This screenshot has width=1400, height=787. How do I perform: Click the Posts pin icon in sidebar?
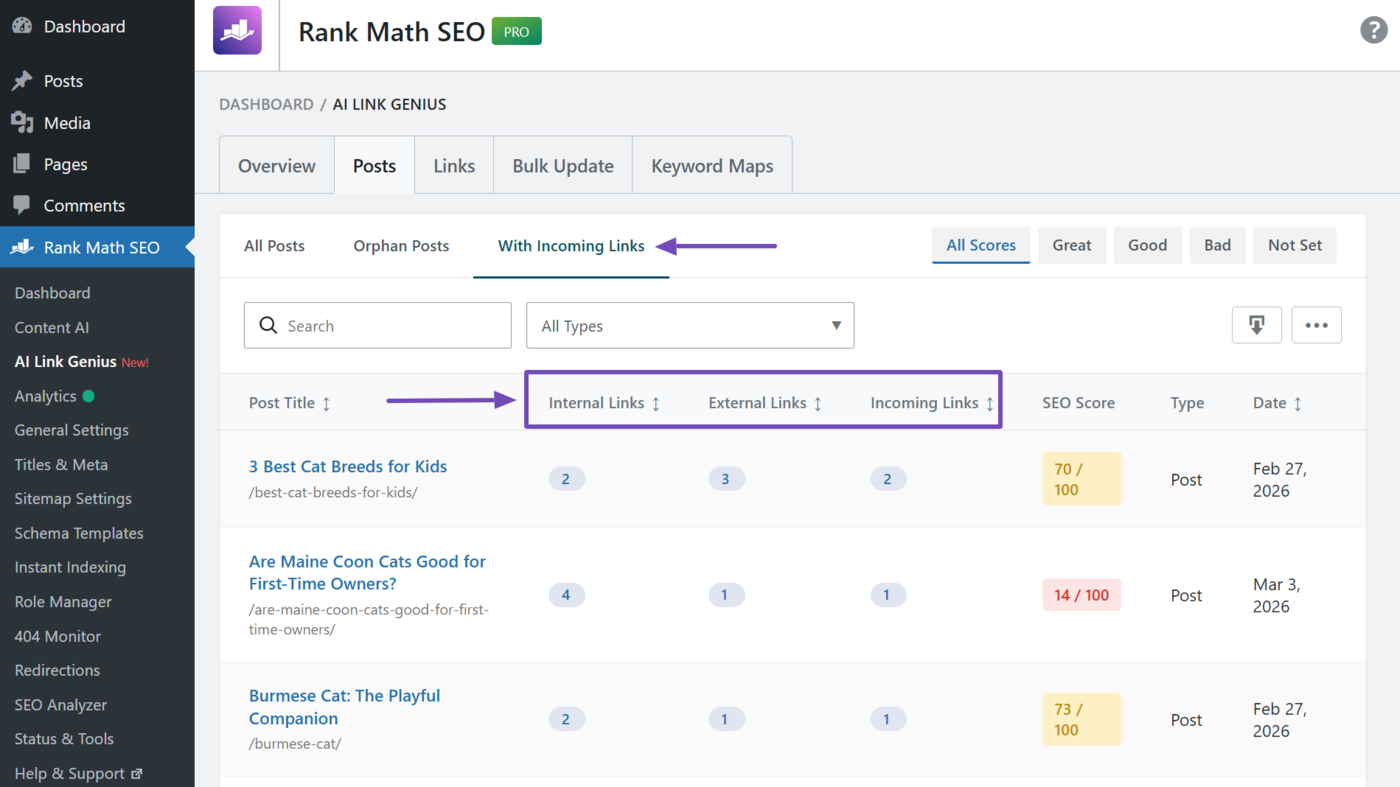coord(22,81)
